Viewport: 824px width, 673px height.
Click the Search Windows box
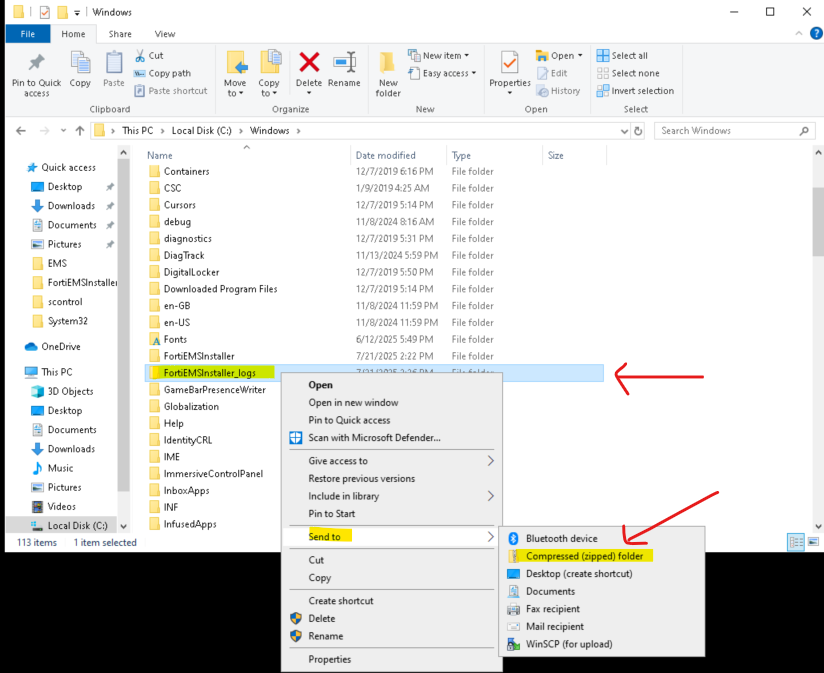click(x=734, y=131)
